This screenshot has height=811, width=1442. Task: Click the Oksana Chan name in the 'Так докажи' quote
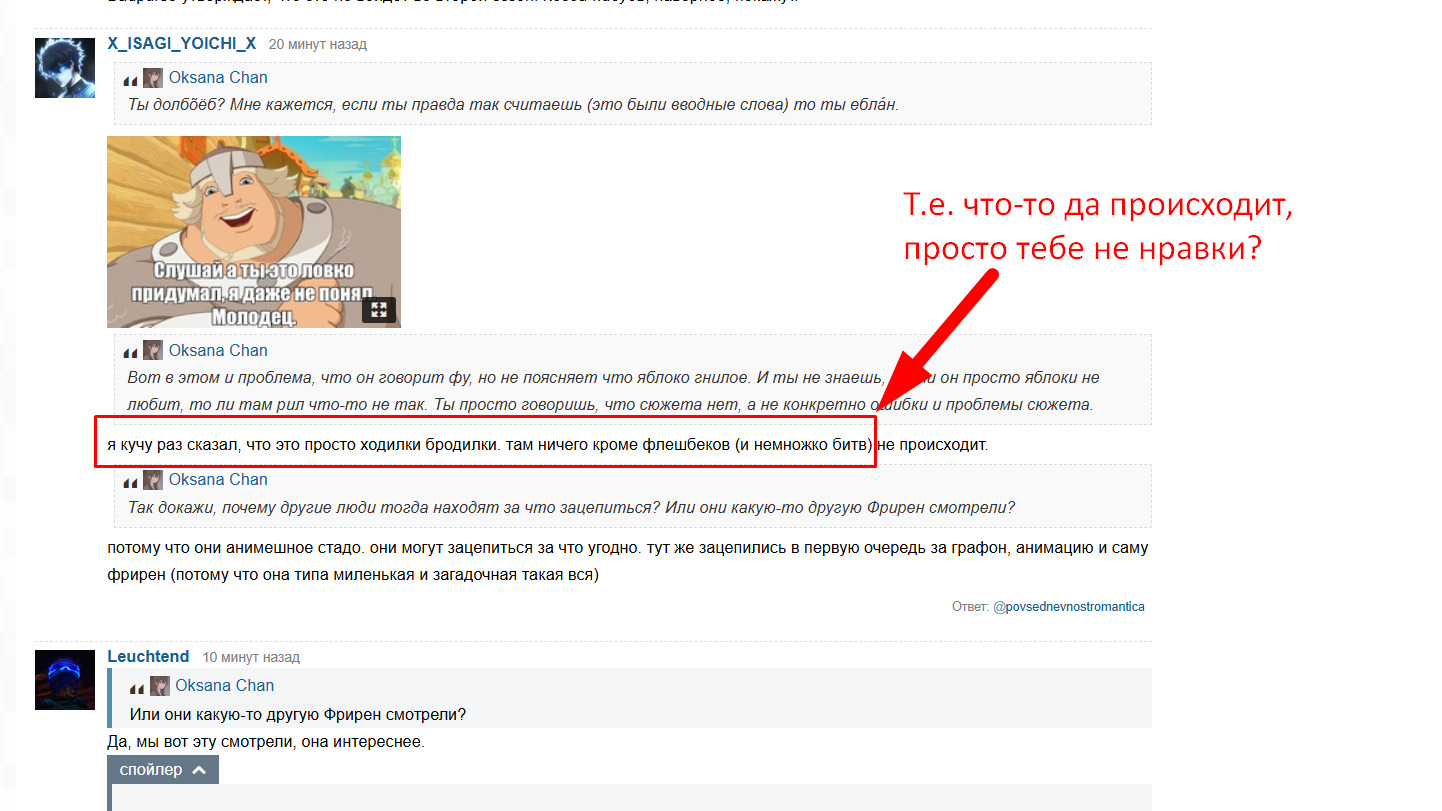(x=218, y=480)
